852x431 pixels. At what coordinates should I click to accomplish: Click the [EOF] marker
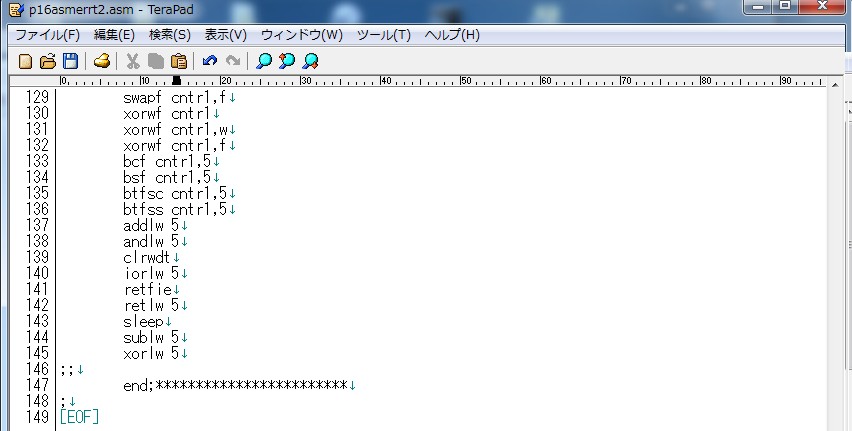pos(79,417)
